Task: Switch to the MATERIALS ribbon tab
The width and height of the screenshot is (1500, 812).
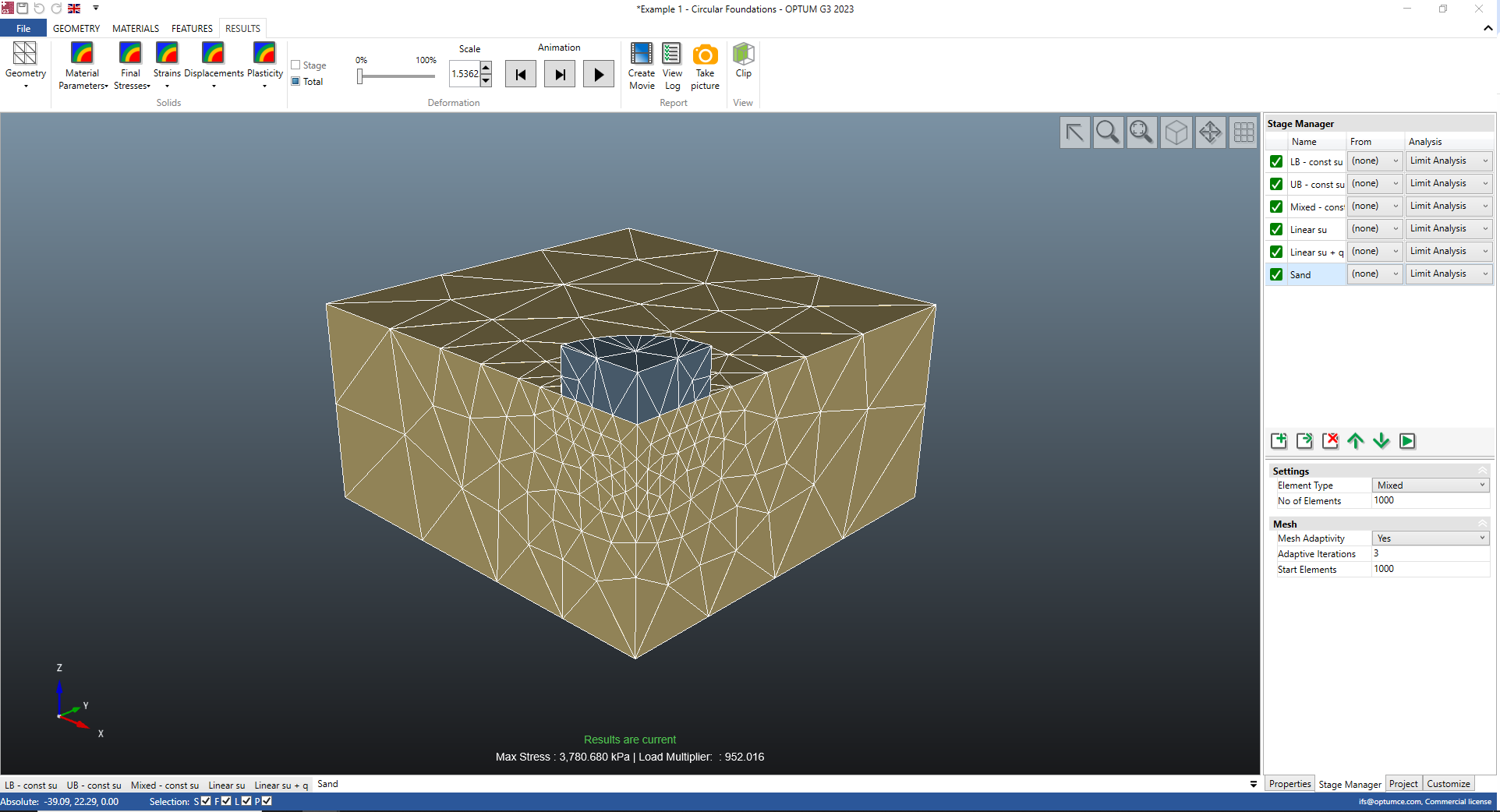Action: [136, 29]
